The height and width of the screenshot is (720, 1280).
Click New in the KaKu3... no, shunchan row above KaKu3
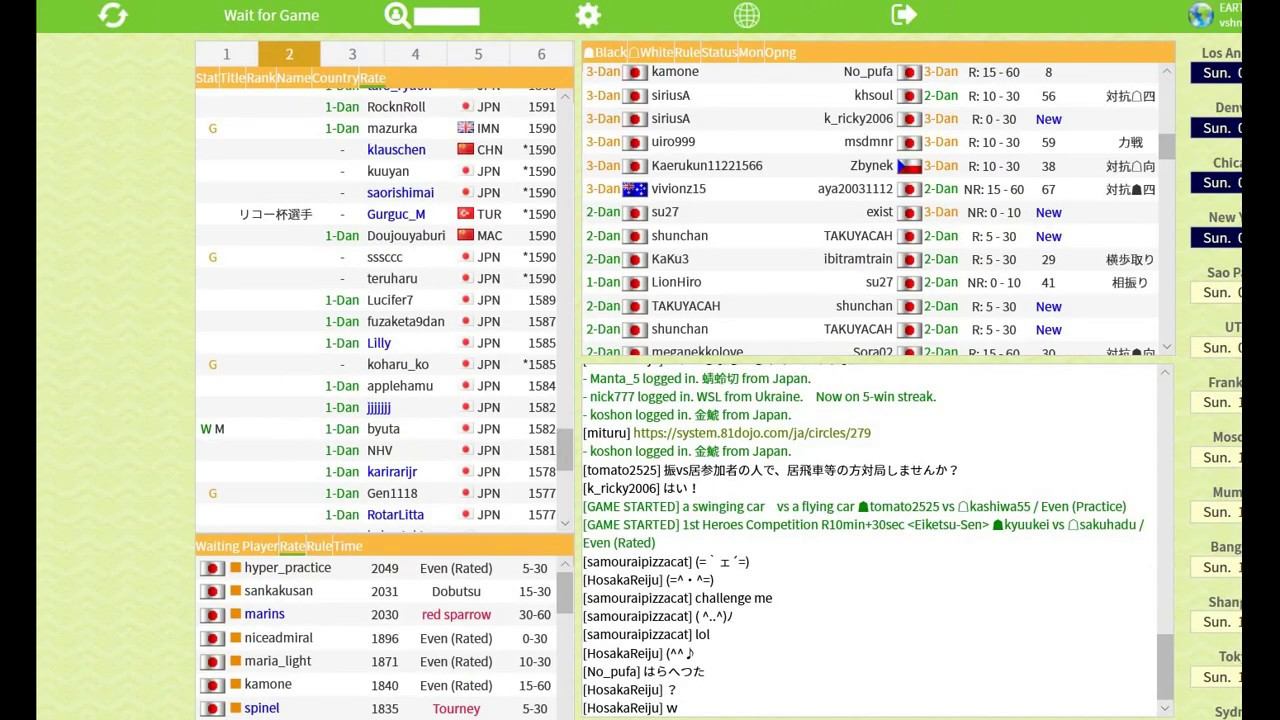[x=1049, y=236]
